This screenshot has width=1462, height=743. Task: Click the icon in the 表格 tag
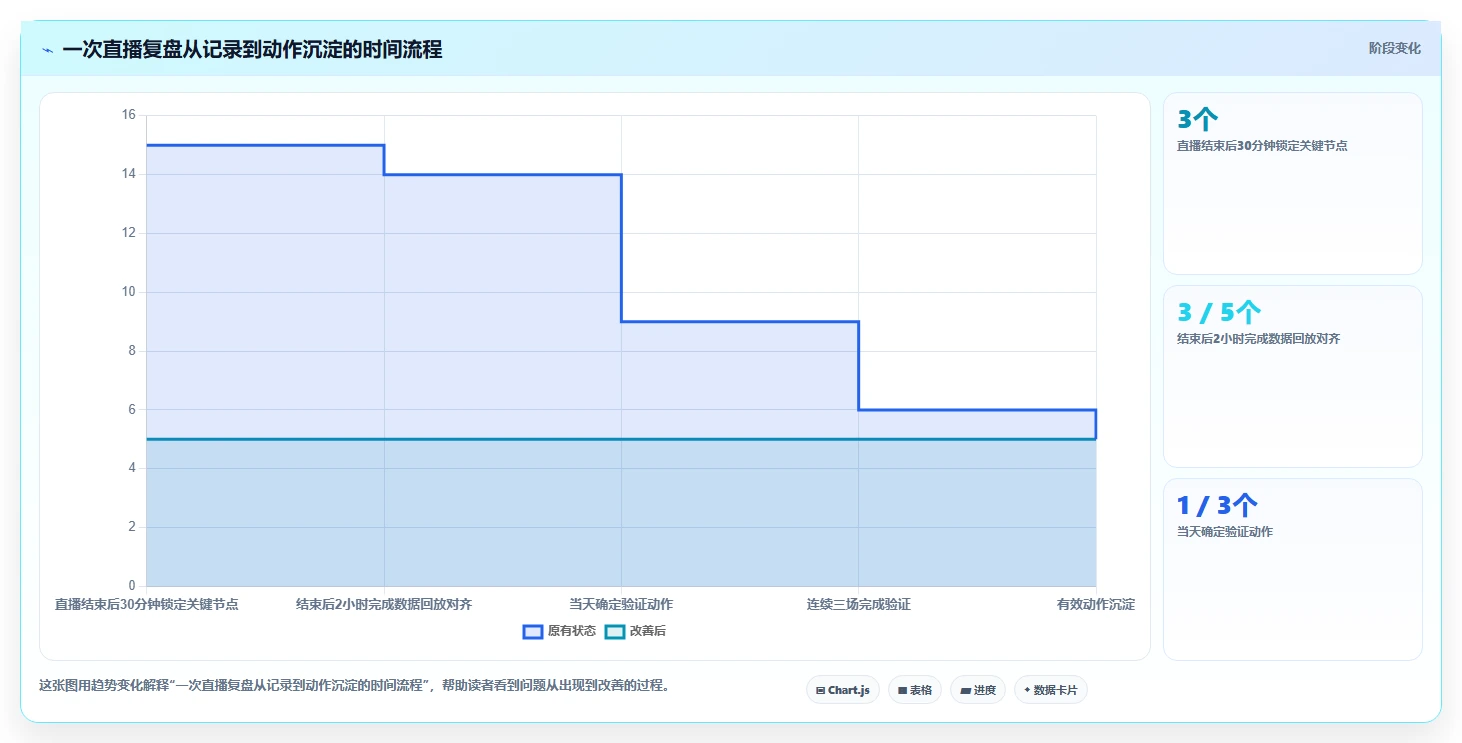point(902,691)
